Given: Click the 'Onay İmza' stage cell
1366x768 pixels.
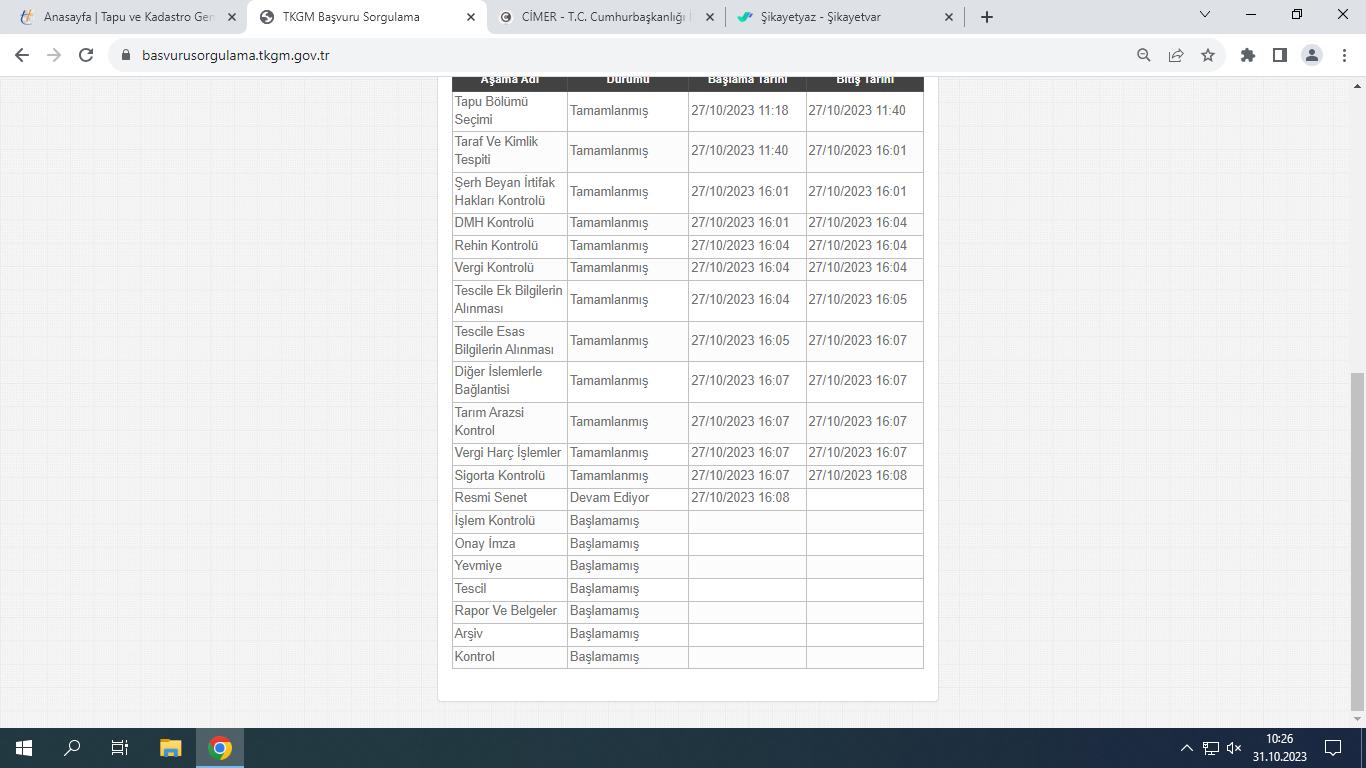Looking at the screenshot, I should pos(509,544).
